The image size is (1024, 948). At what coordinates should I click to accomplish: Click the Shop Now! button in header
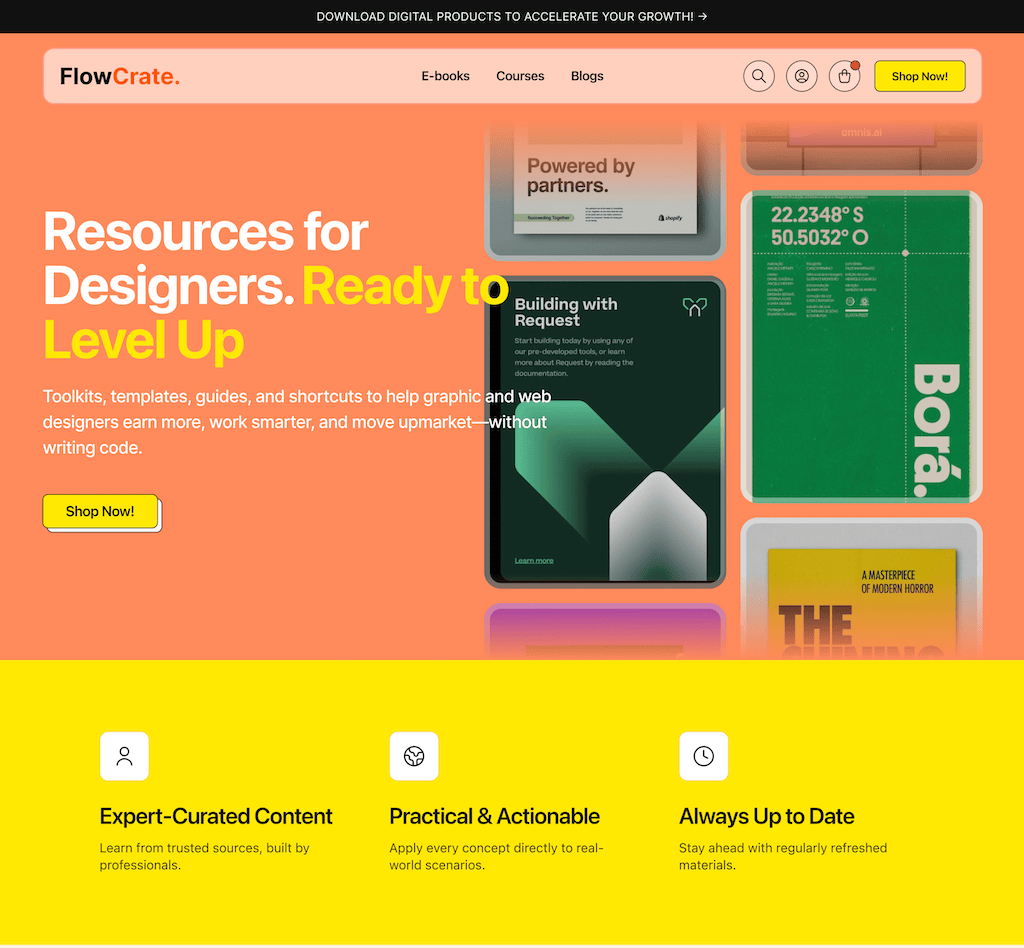point(920,76)
